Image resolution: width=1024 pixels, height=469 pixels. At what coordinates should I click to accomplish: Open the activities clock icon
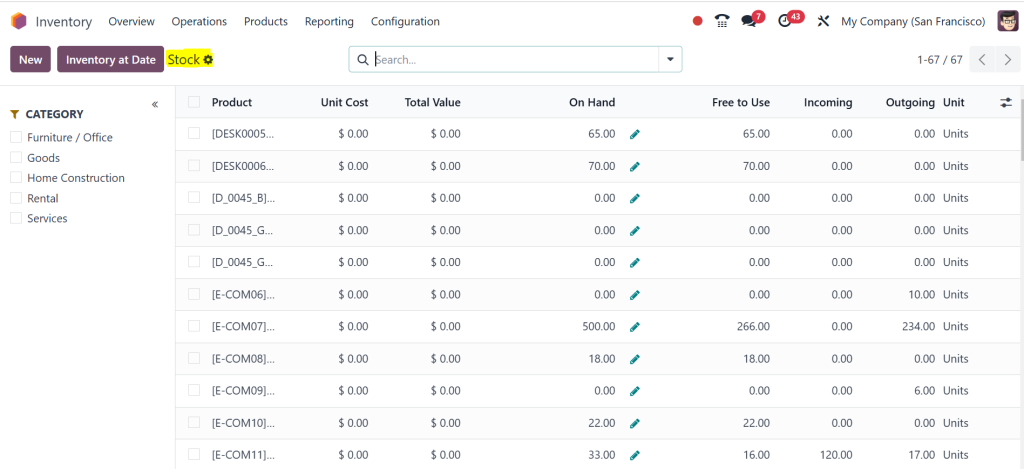click(x=784, y=21)
